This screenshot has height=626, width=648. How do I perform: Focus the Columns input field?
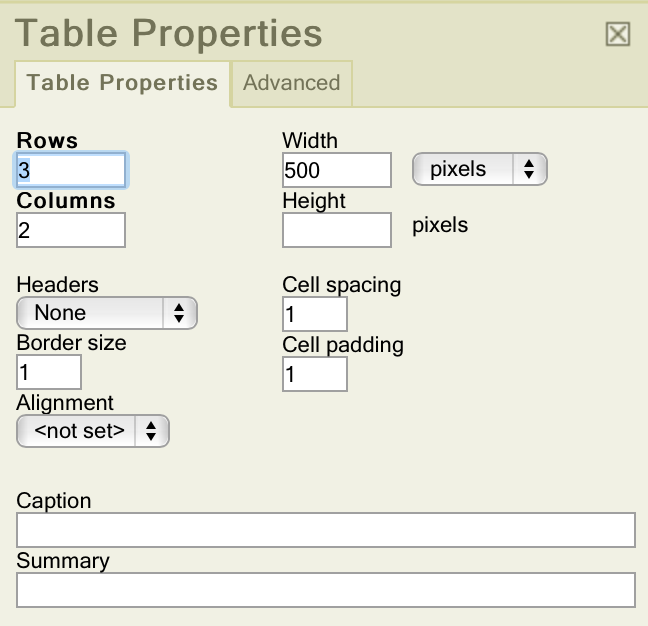tap(71, 230)
